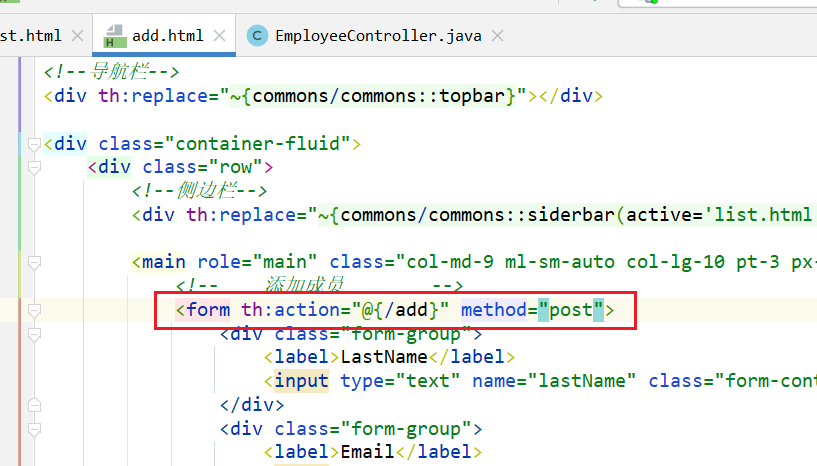817x466 pixels.
Task: Collapse the first form-group div block
Action: pyautogui.click(x=35, y=334)
